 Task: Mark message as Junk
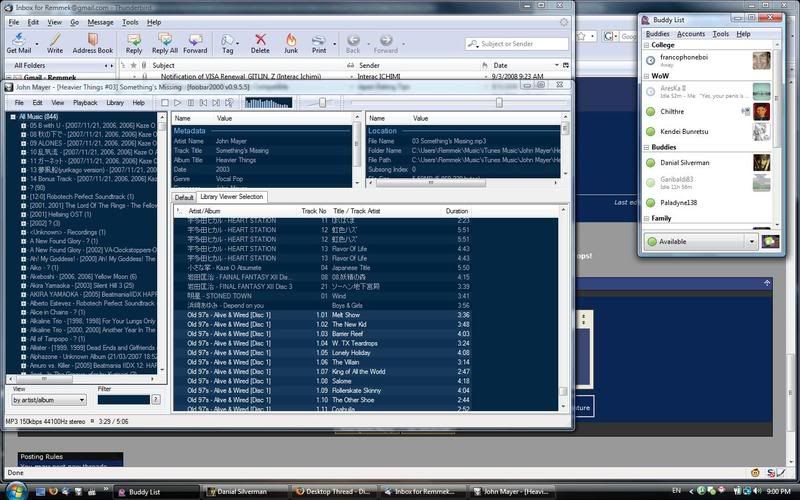(291, 42)
